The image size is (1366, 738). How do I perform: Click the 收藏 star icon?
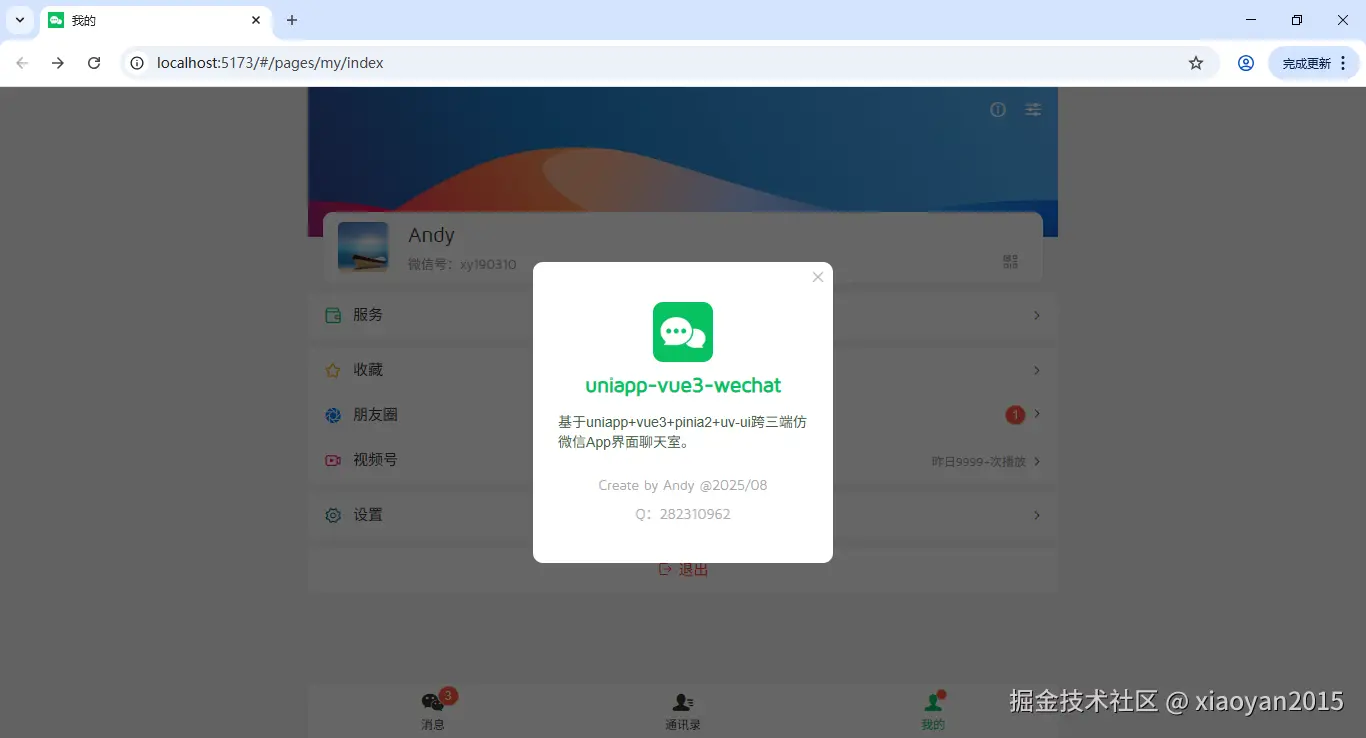click(333, 370)
